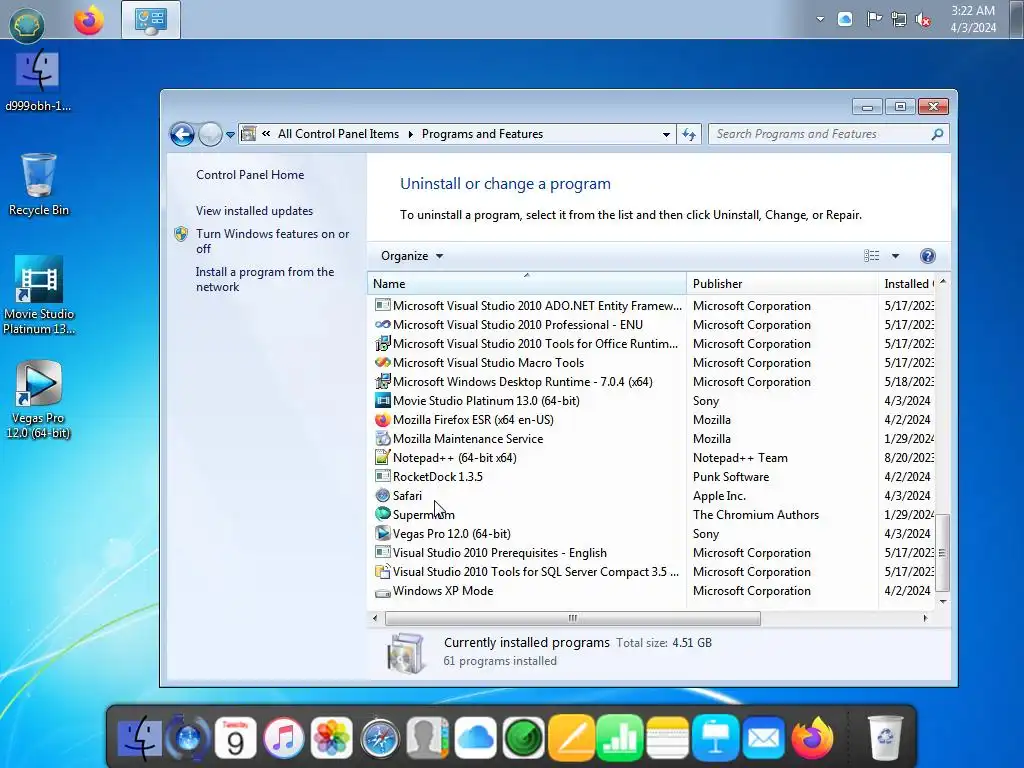Viewport: 1024px width, 768px height.
Task: Go back with the blue arrow button
Action: point(182,135)
